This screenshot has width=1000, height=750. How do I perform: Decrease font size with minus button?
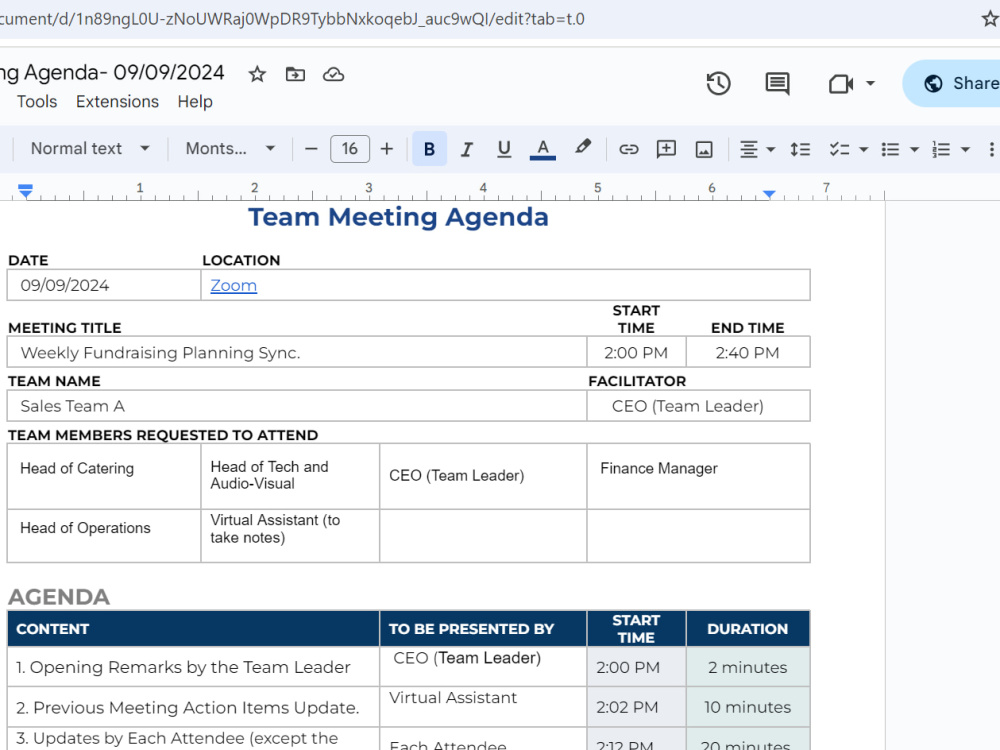[x=311, y=149]
